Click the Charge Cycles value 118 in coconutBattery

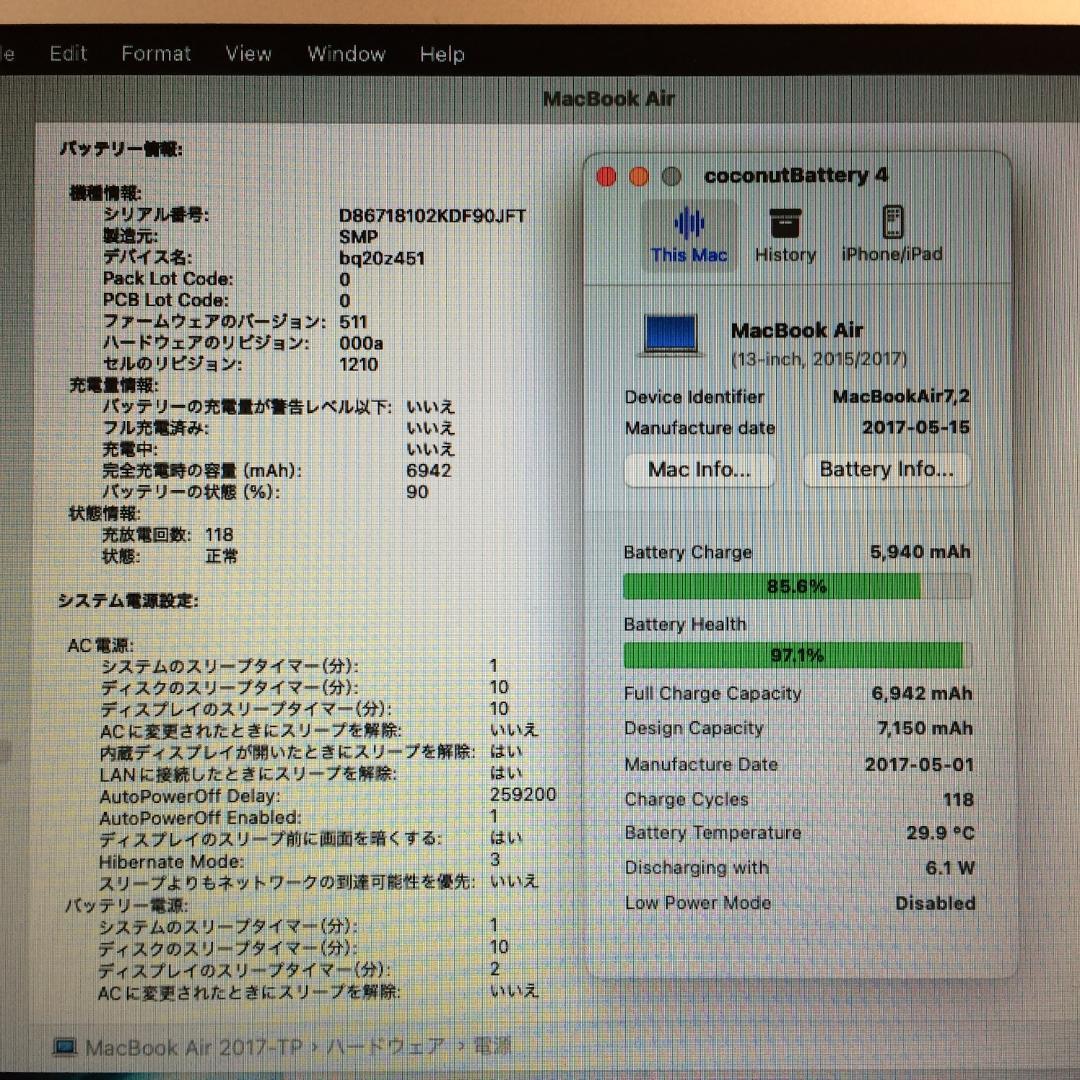pyautogui.click(x=958, y=800)
